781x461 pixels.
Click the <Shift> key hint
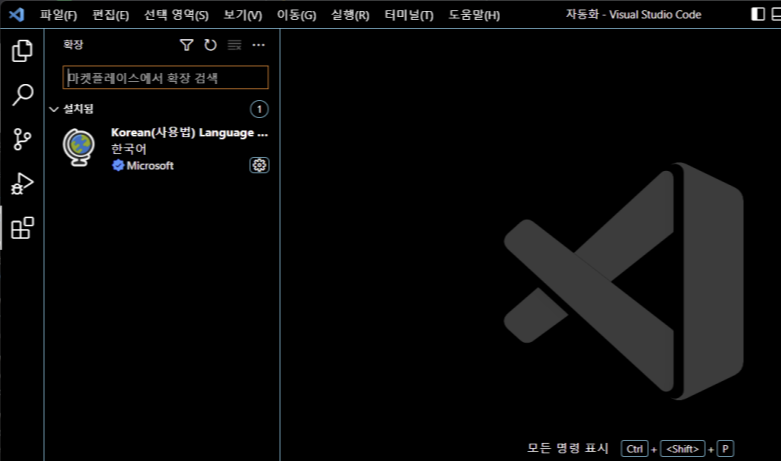pos(682,449)
